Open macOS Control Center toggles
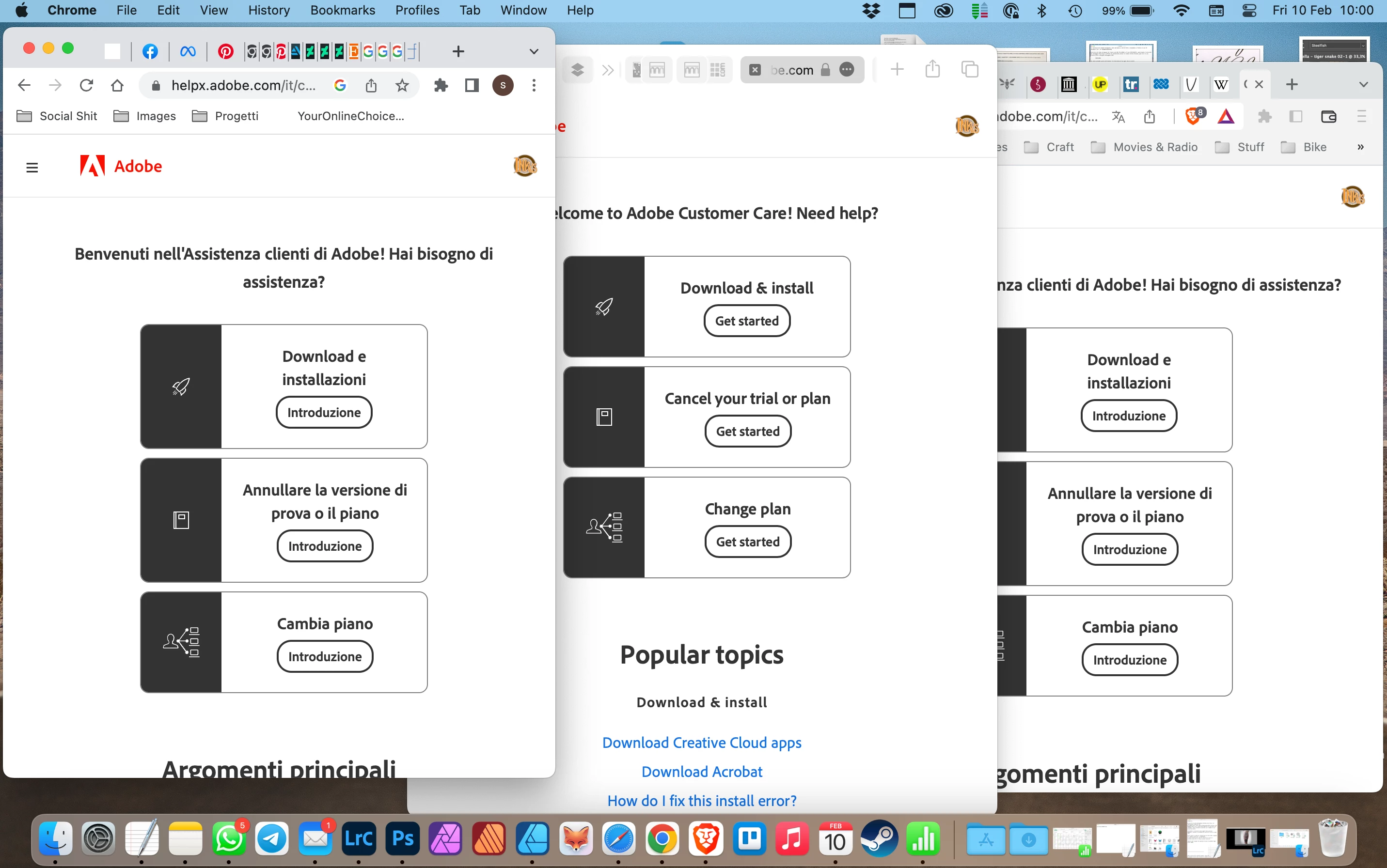 (x=1248, y=10)
